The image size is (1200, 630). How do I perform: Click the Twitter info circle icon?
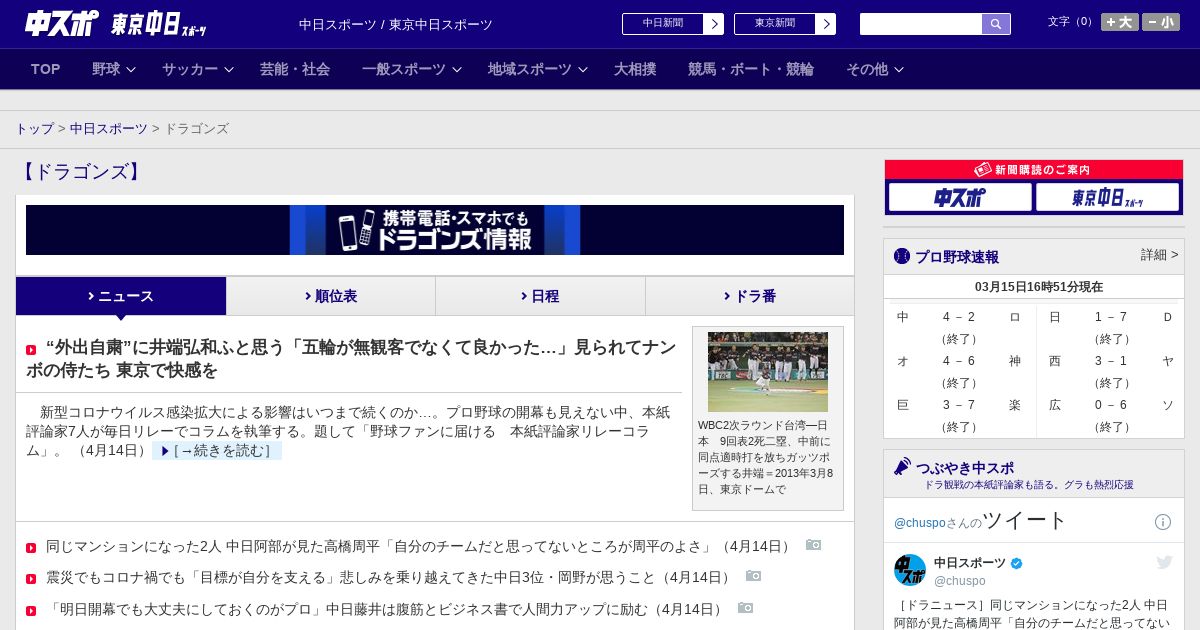point(1163,522)
